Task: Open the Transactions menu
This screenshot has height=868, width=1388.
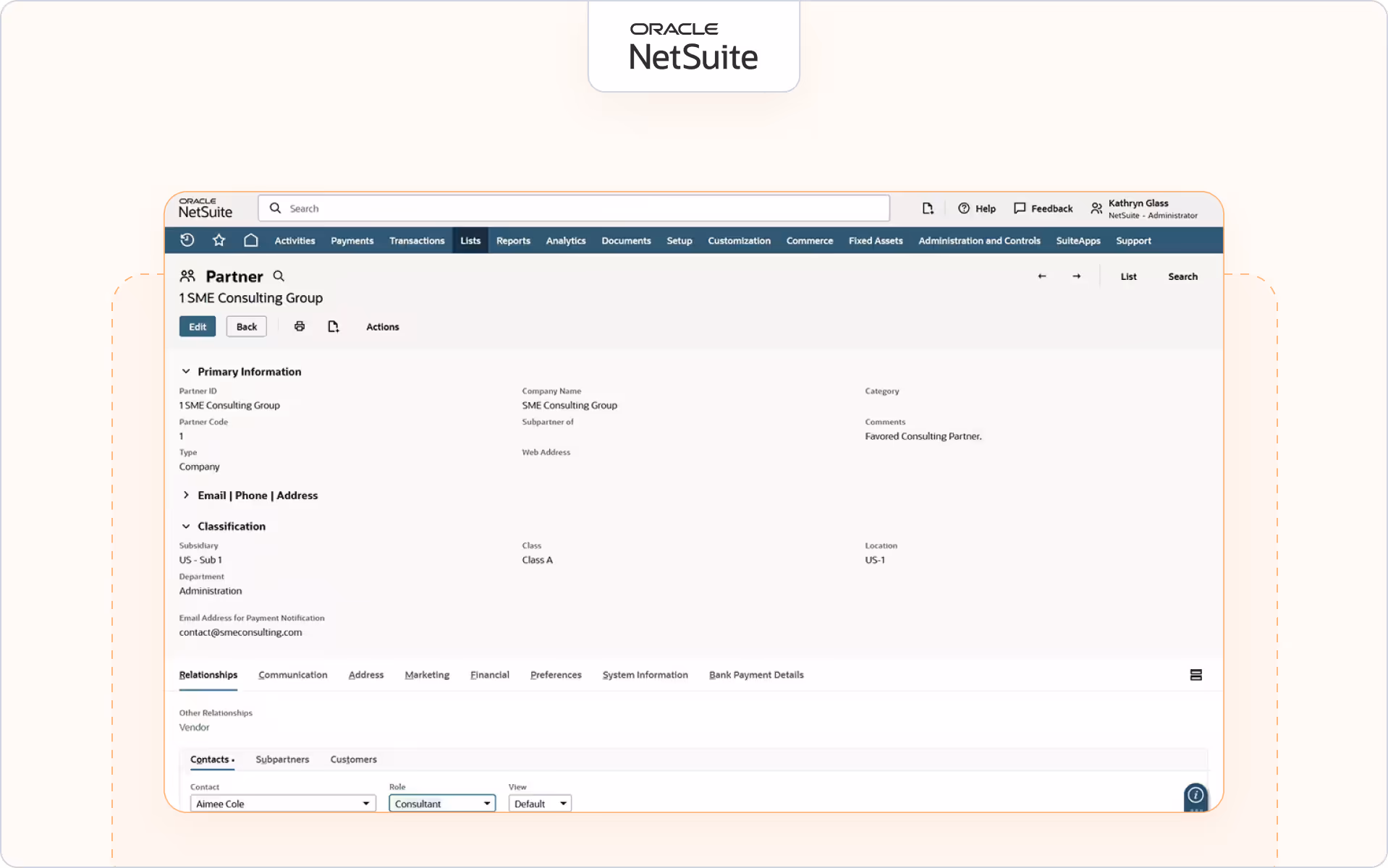Action: (417, 241)
